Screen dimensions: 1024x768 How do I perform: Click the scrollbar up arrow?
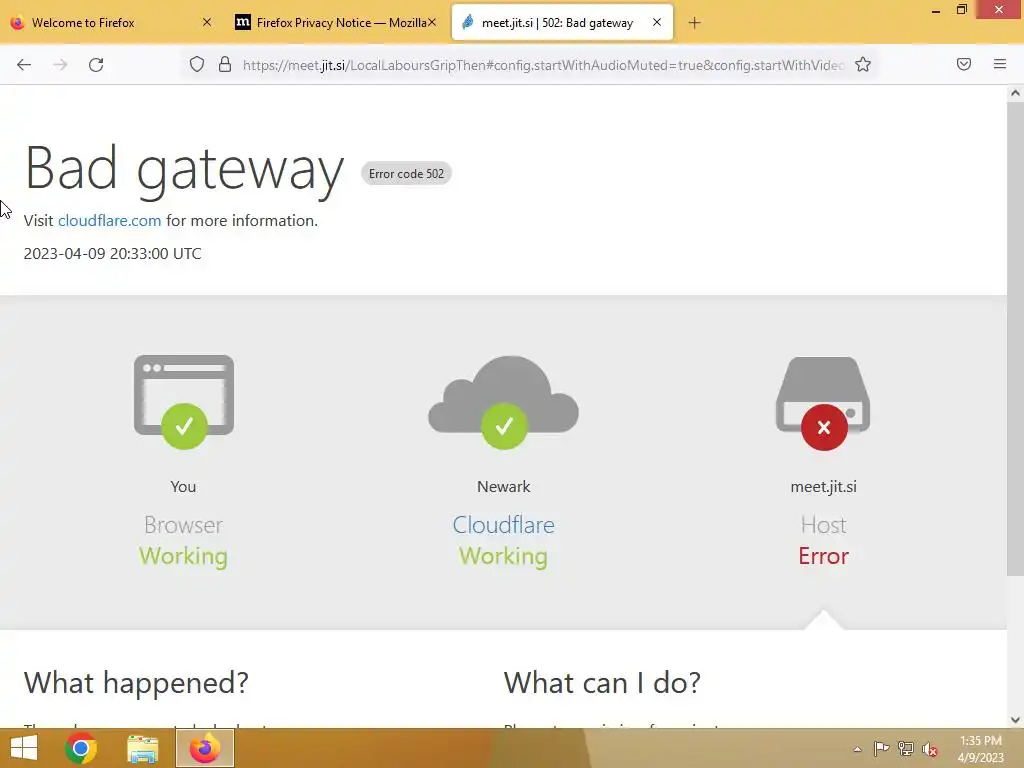pyautogui.click(x=1015, y=93)
